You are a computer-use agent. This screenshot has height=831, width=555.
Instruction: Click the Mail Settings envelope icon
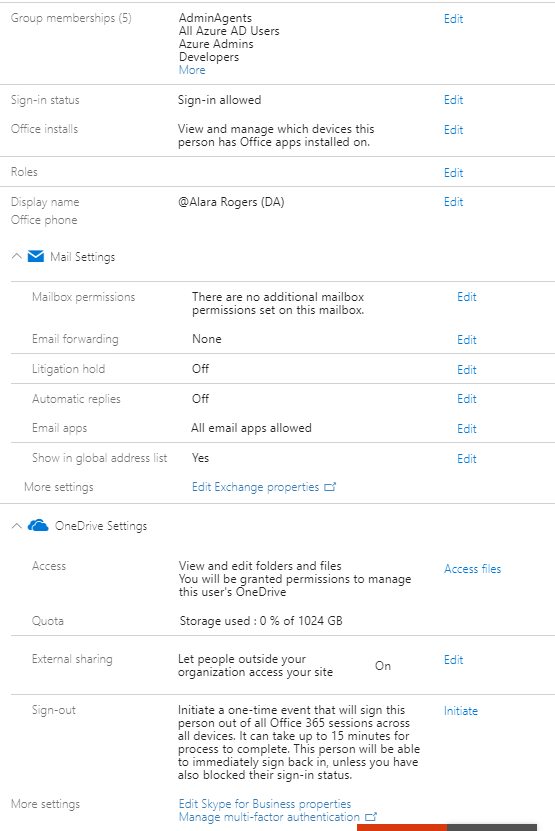click(x=36, y=257)
